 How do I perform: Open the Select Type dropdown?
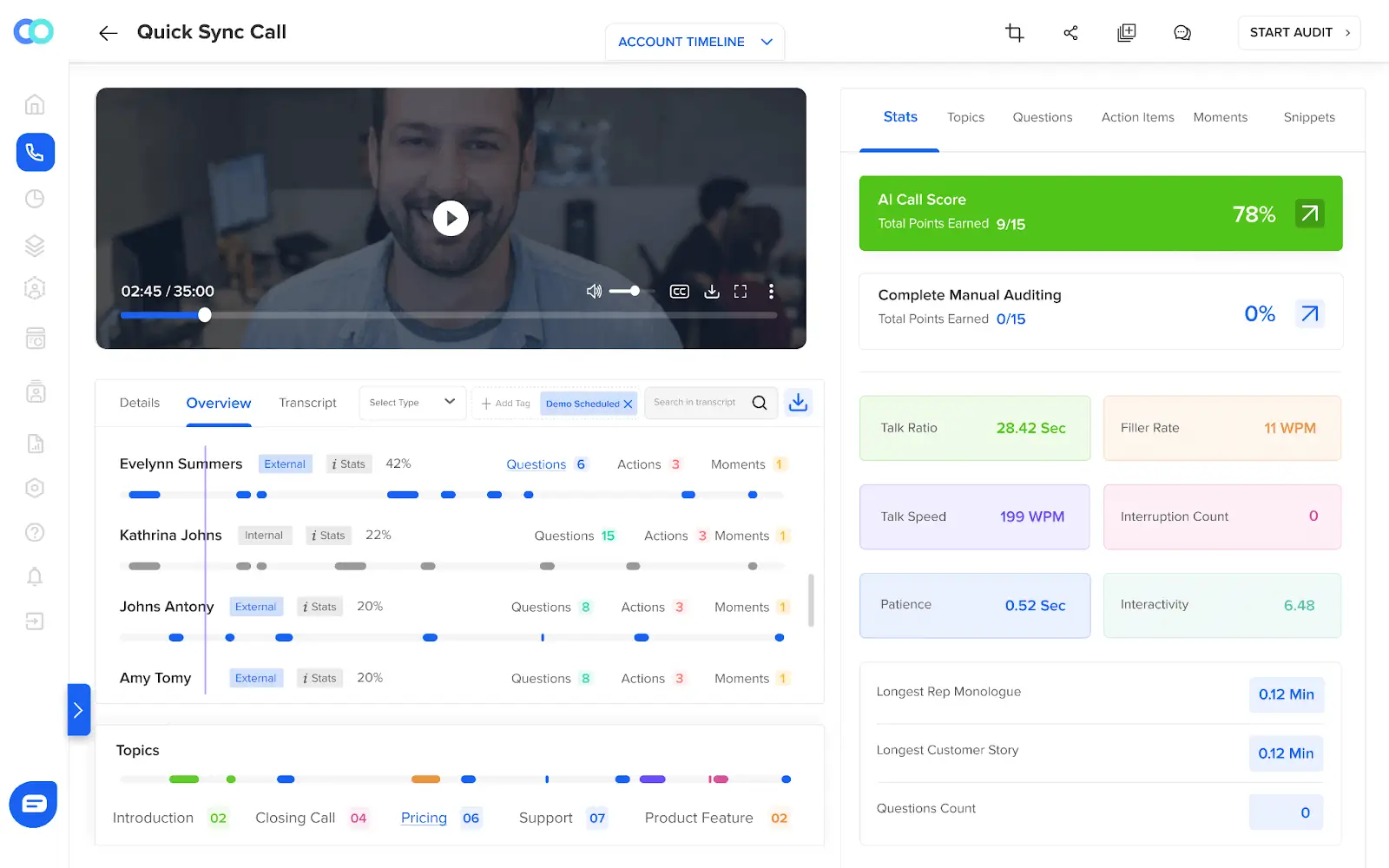click(411, 402)
